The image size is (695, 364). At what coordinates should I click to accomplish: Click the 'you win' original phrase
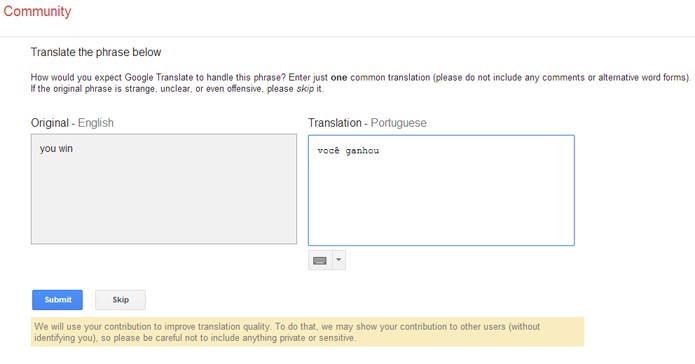point(56,149)
